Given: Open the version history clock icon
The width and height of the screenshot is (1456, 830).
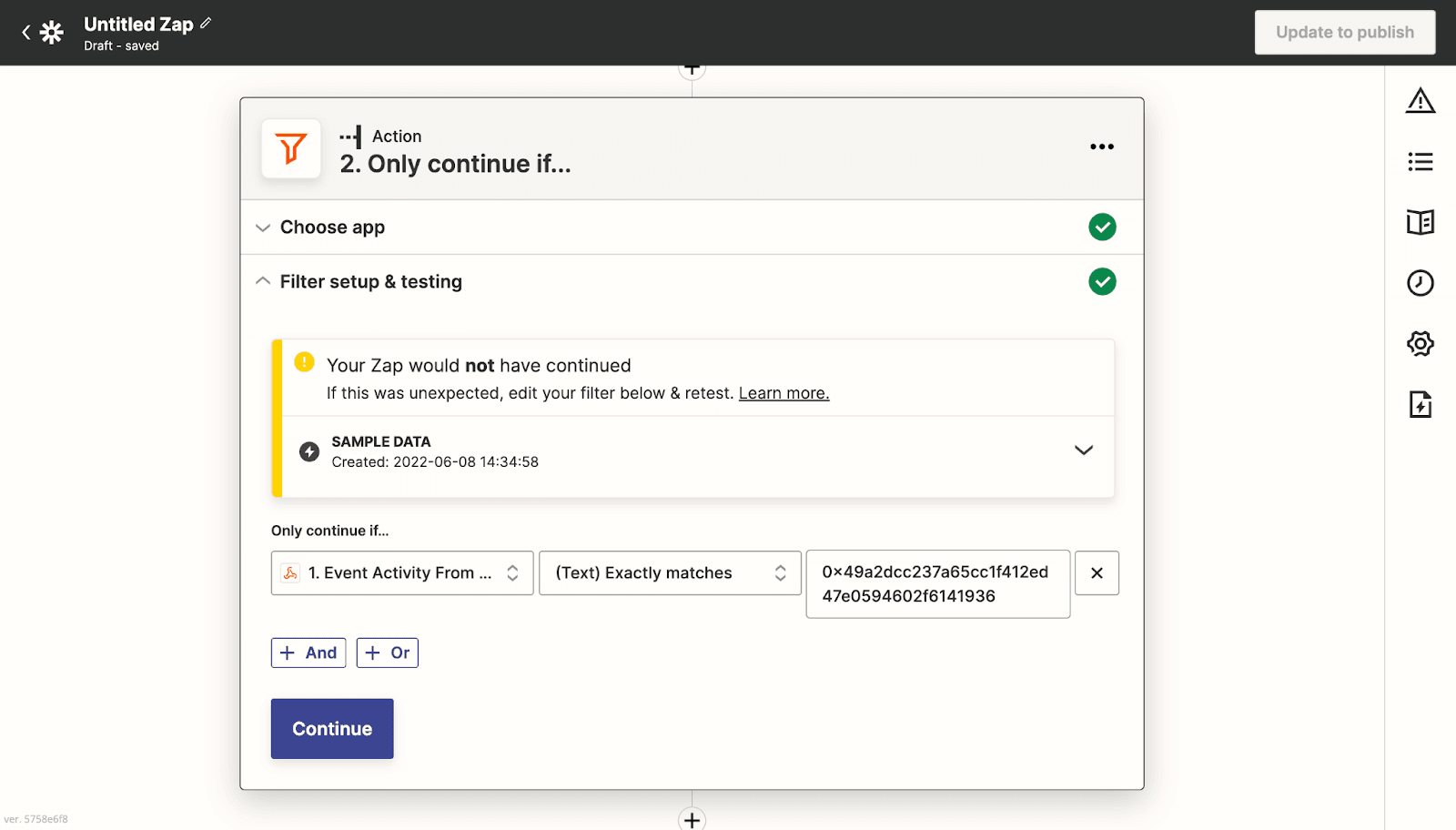Looking at the screenshot, I should (x=1420, y=283).
